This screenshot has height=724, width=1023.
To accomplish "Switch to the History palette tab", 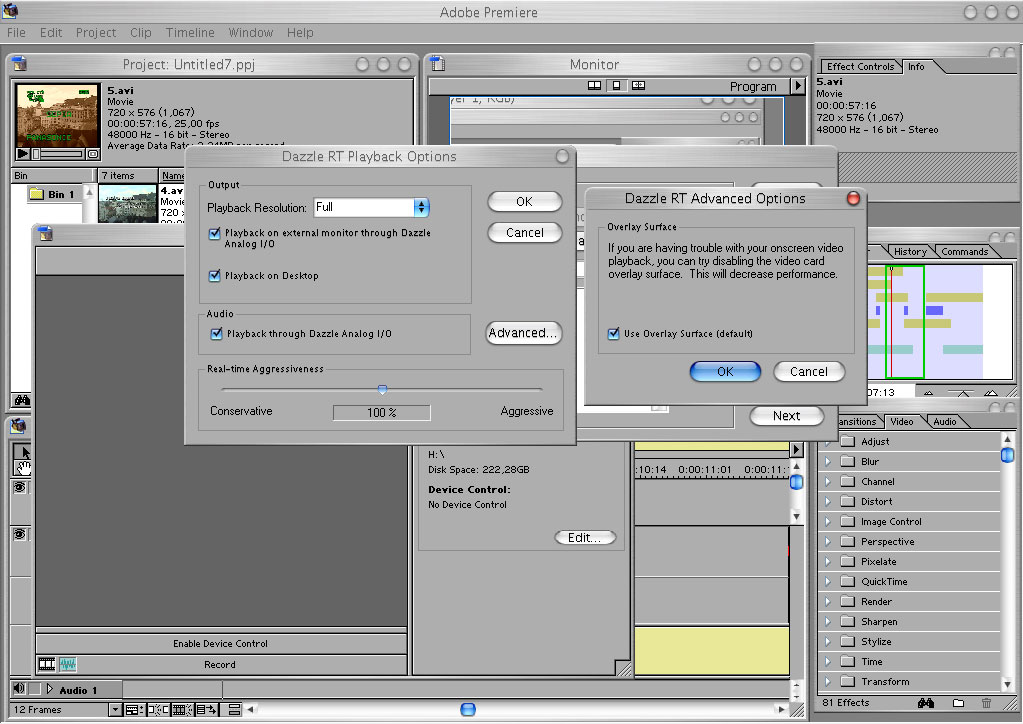I will point(910,252).
